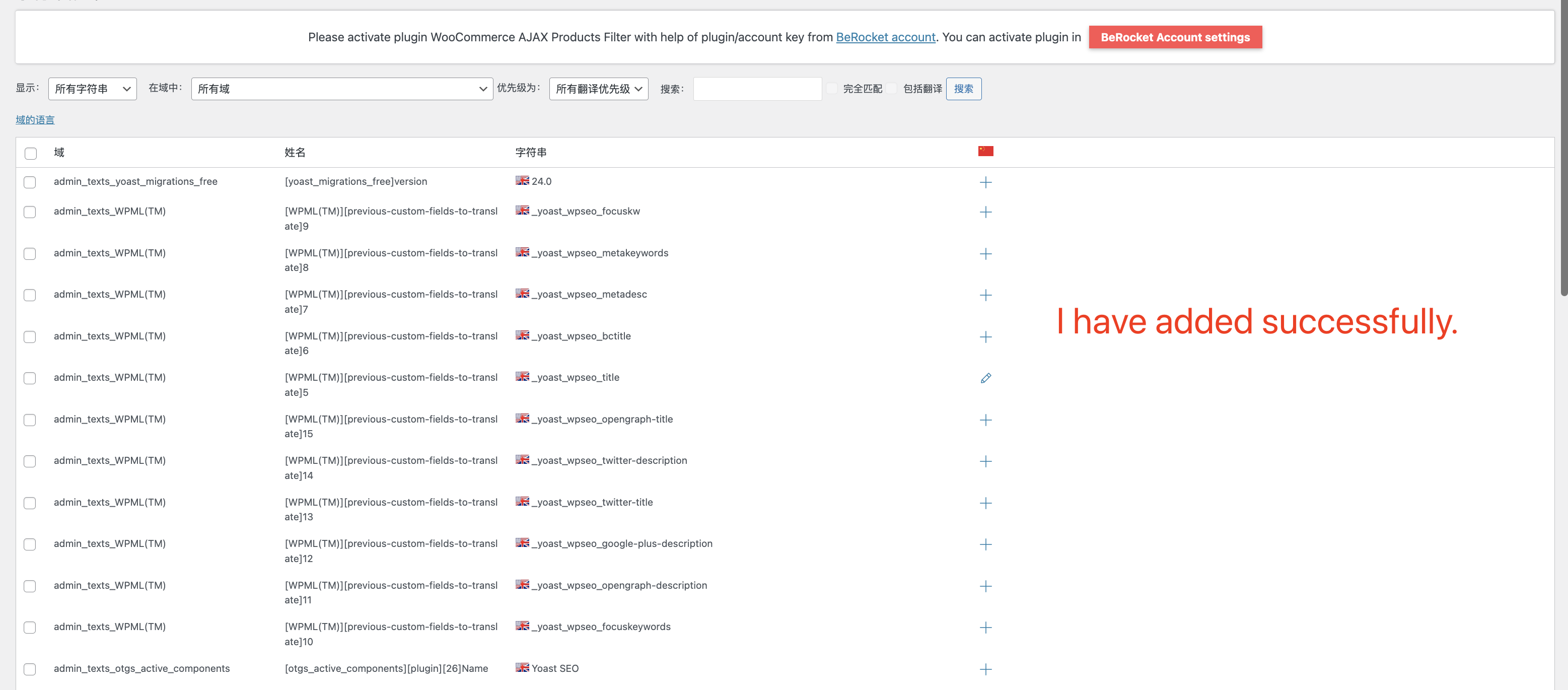
Task: Add translation for the Yoast SEO string
Action: [x=985, y=669]
